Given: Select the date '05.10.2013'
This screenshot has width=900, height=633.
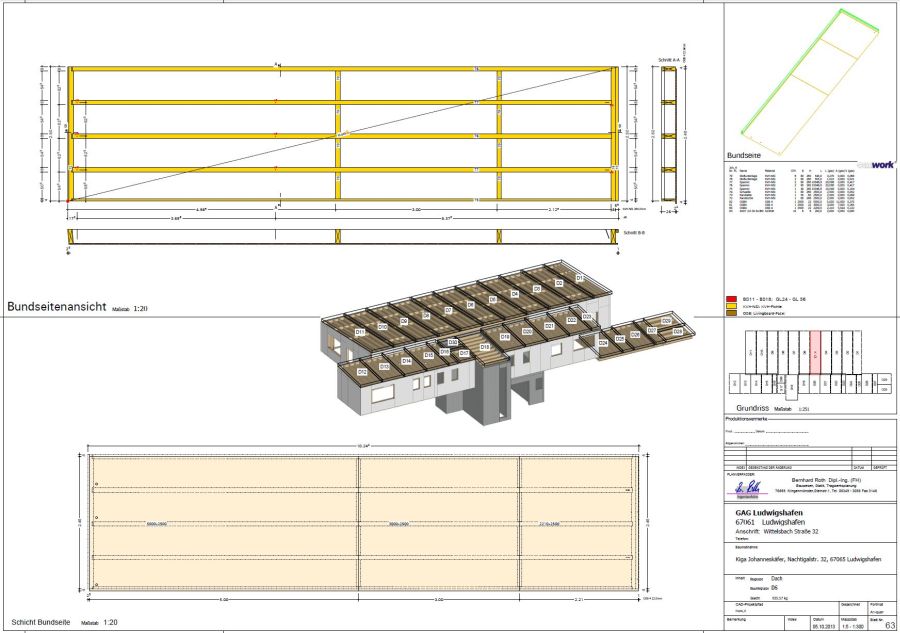Looking at the screenshot, I should click(x=823, y=627).
